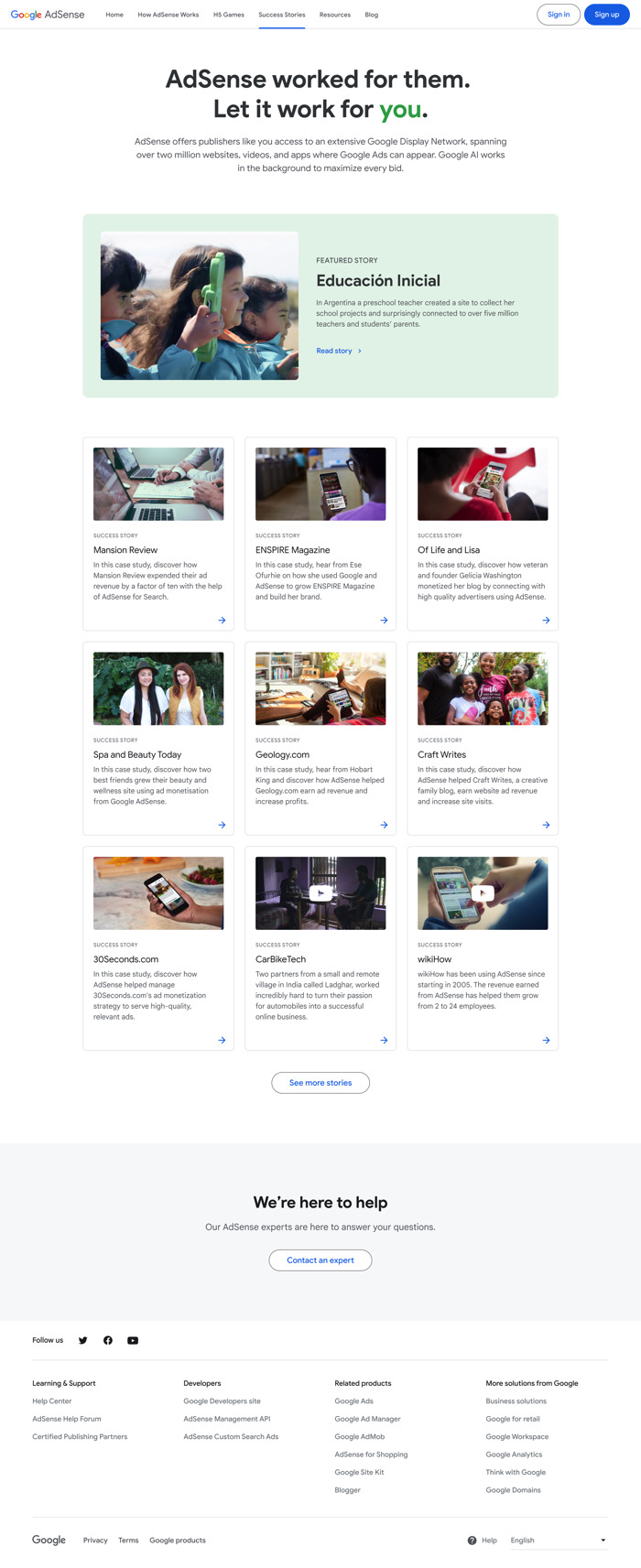Image resolution: width=641 pixels, height=1568 pixels.
Task: Open AdSense Custom Search Ads link
Action: [231, 1437]
